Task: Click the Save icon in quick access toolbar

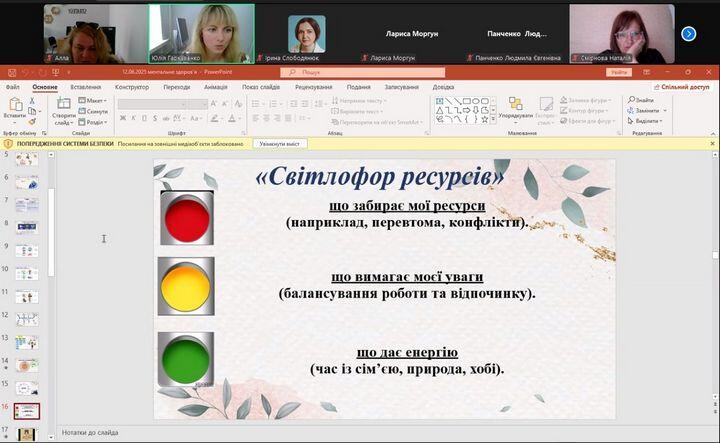Action: [x=12, y=72]
